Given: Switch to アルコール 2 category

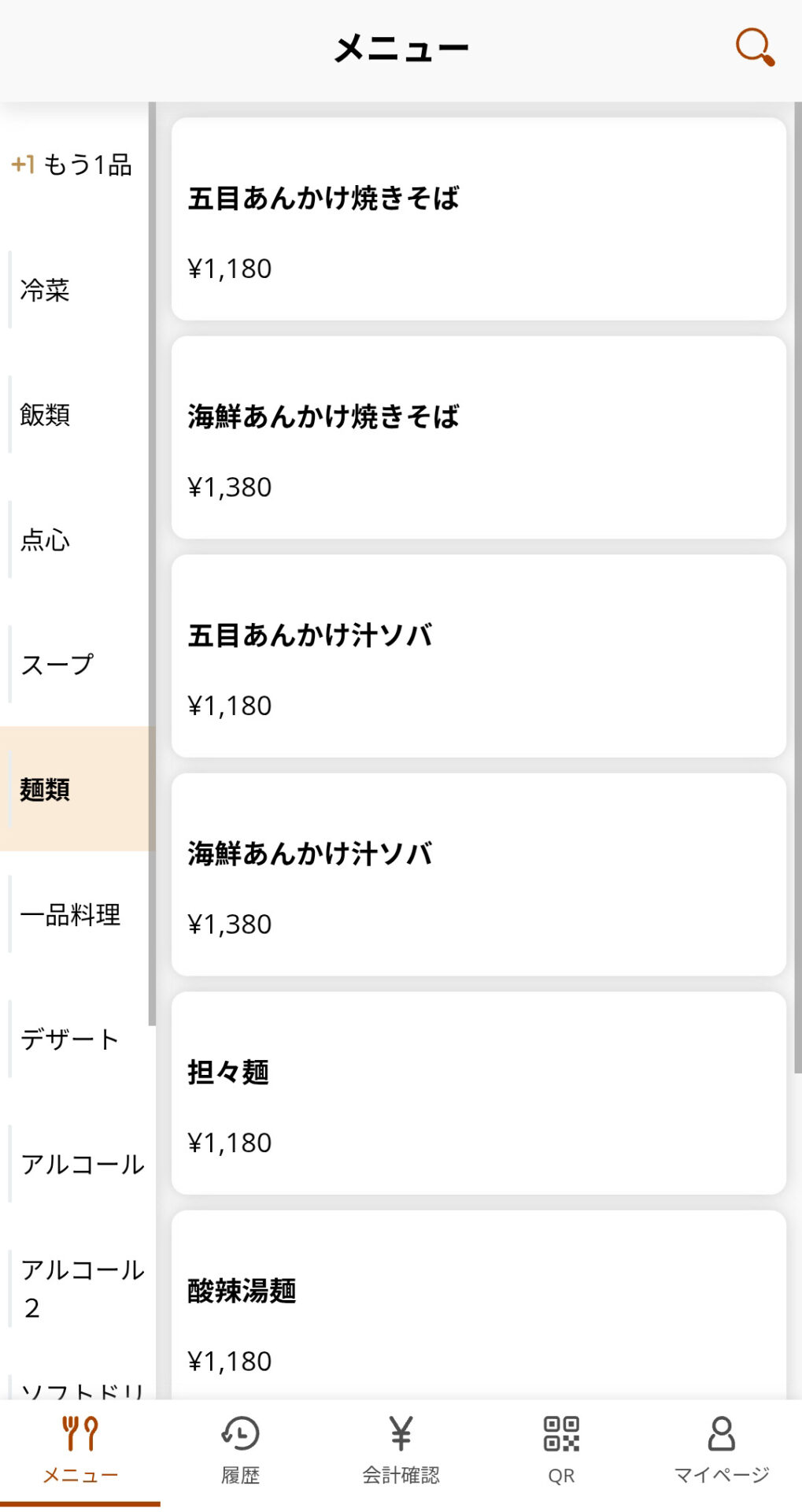Looking at the screenshot, I should click(82, 1288).
